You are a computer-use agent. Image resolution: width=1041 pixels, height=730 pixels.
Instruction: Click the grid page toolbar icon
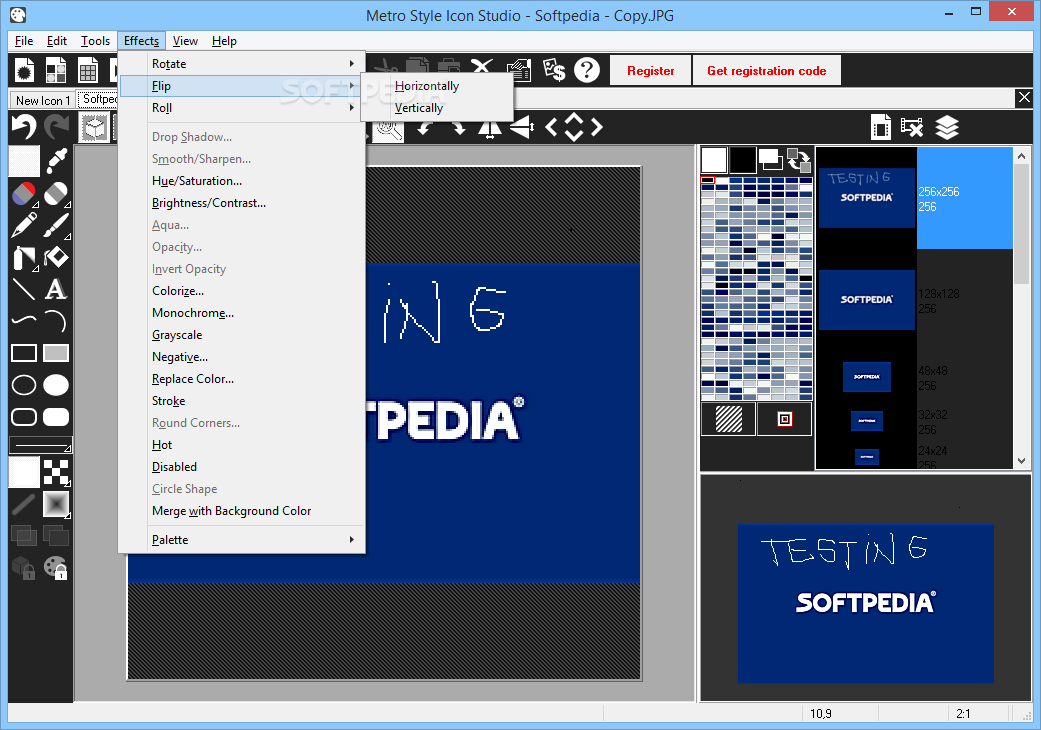pos(88,70)
